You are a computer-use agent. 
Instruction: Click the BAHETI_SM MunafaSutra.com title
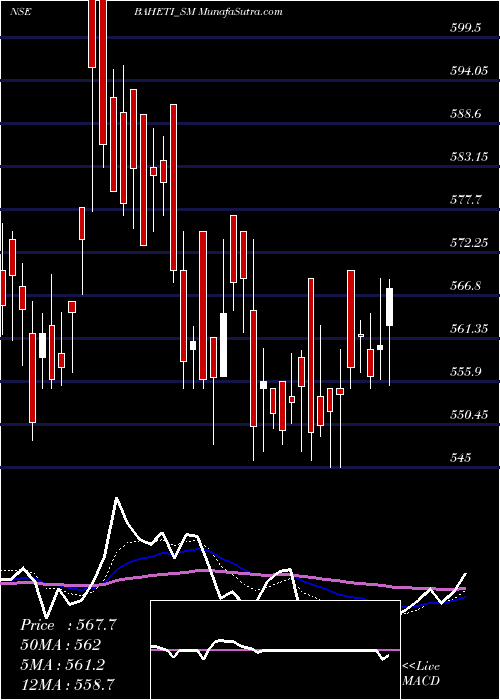[208, 12]
